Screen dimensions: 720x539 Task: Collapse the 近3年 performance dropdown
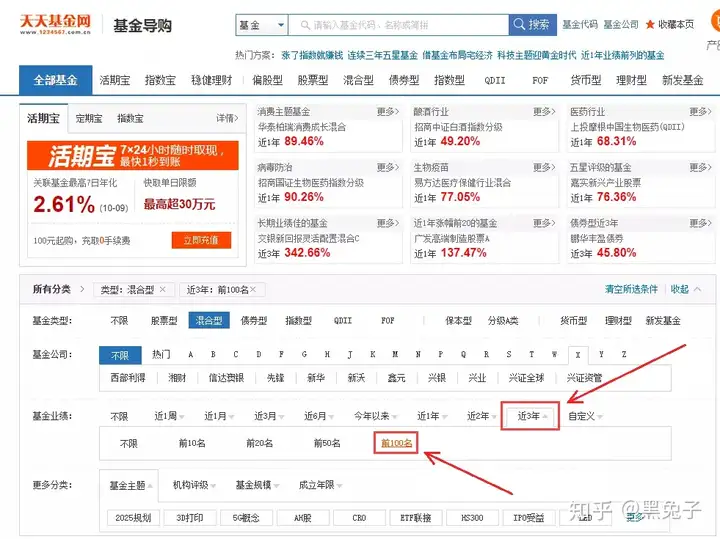pyautogui.click(x=532, y=416)
